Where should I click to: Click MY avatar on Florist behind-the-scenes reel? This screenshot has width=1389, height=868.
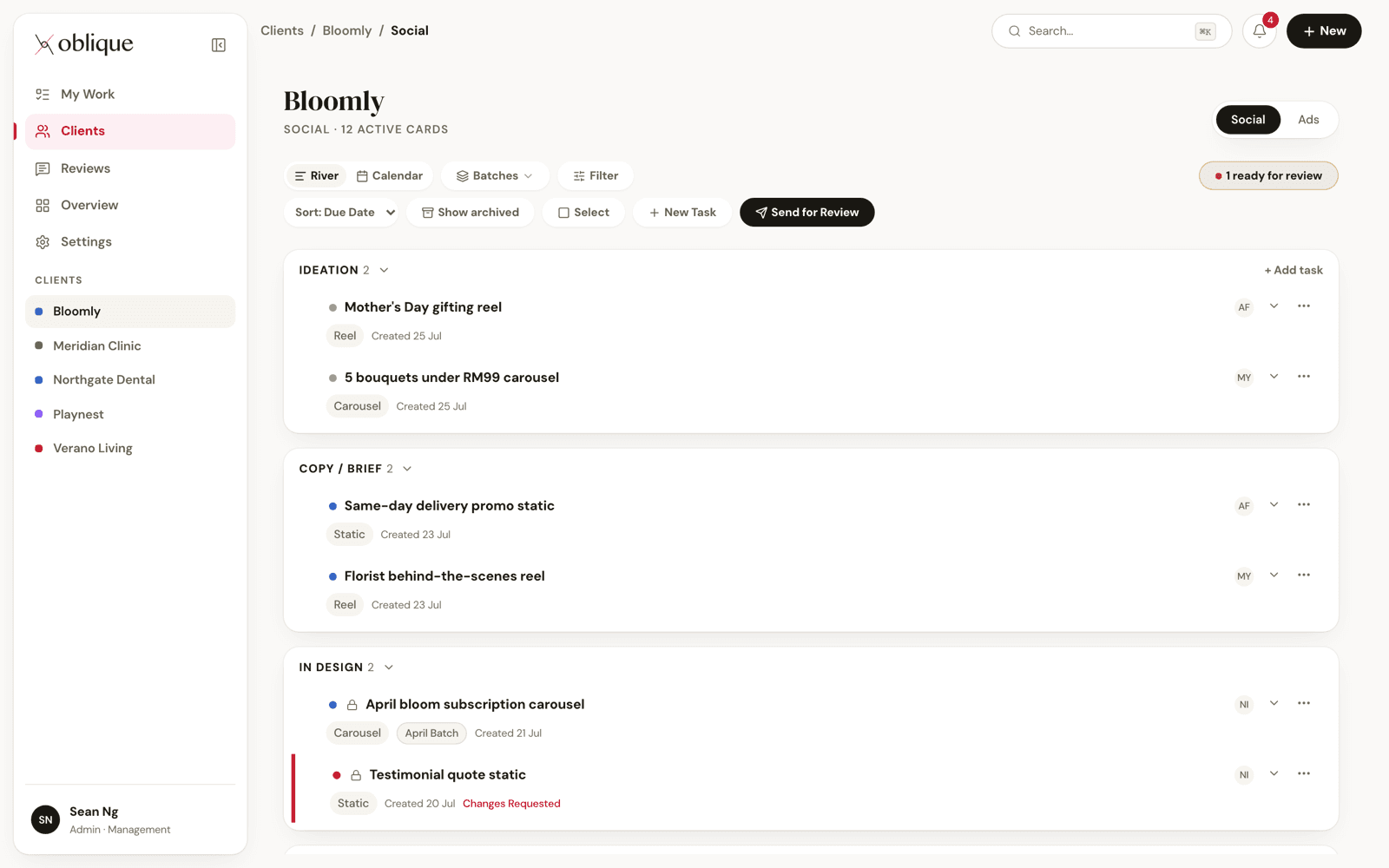point(1244,576)
